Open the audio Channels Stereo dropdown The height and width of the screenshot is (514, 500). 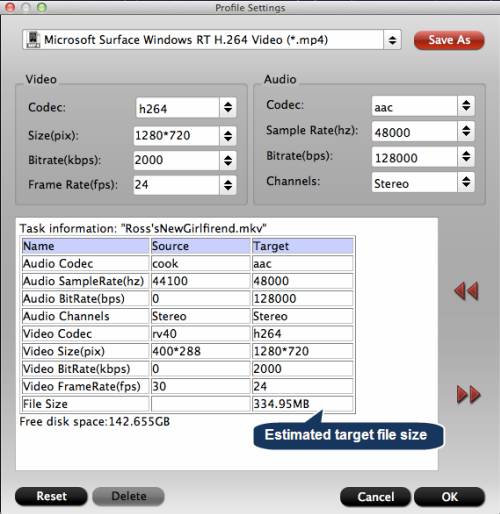click(x=466, y=182)
